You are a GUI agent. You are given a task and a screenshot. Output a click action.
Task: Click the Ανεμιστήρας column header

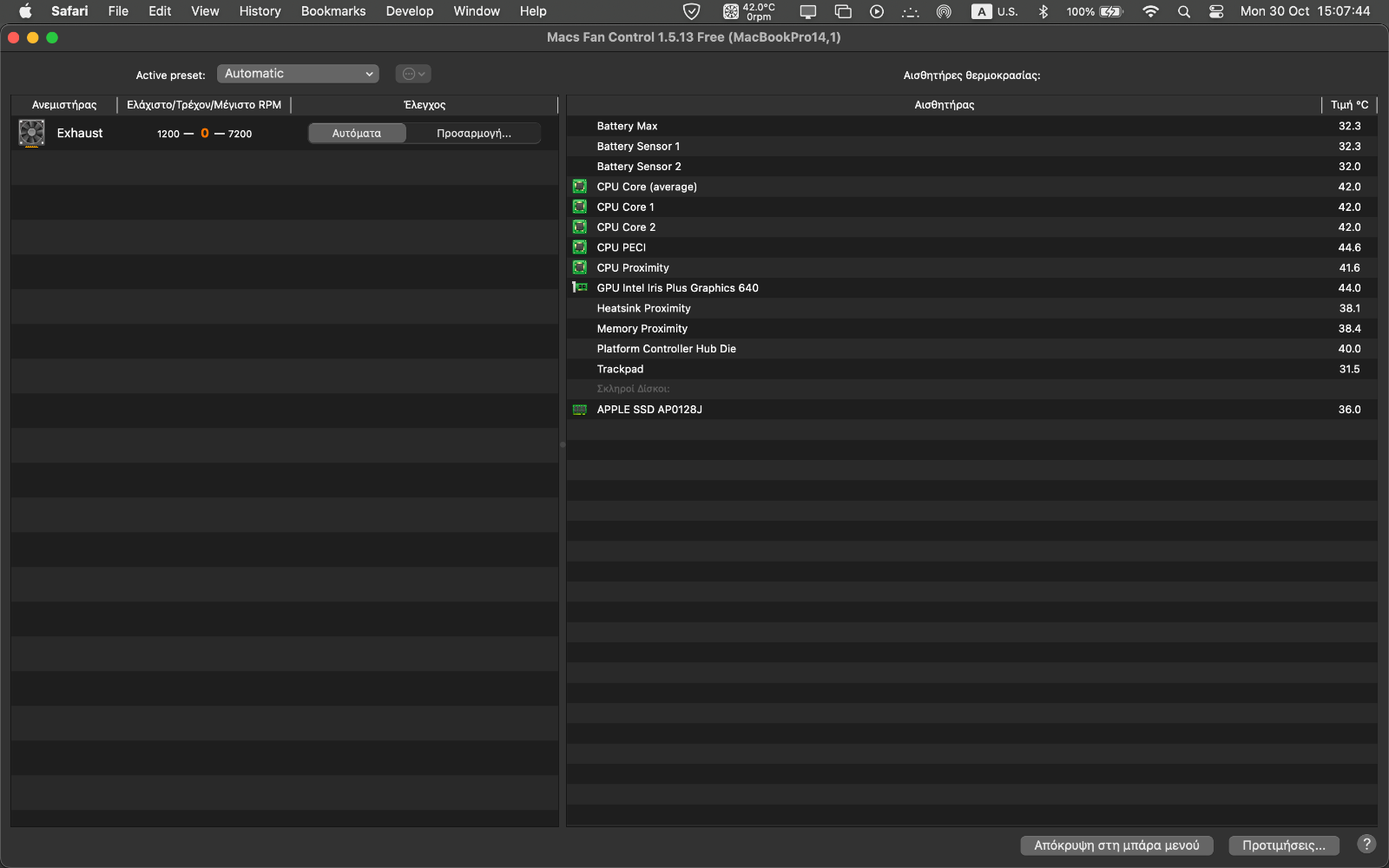64,105
